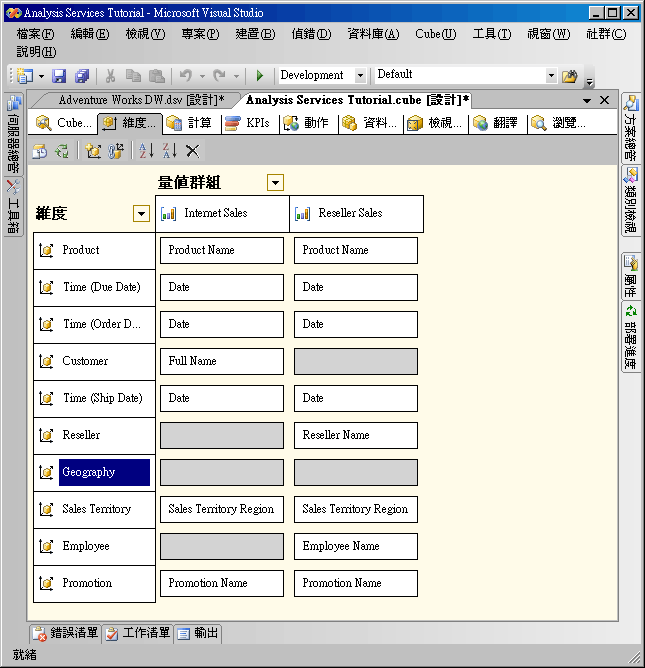Click the Save toolbar icon

(59, 76)
